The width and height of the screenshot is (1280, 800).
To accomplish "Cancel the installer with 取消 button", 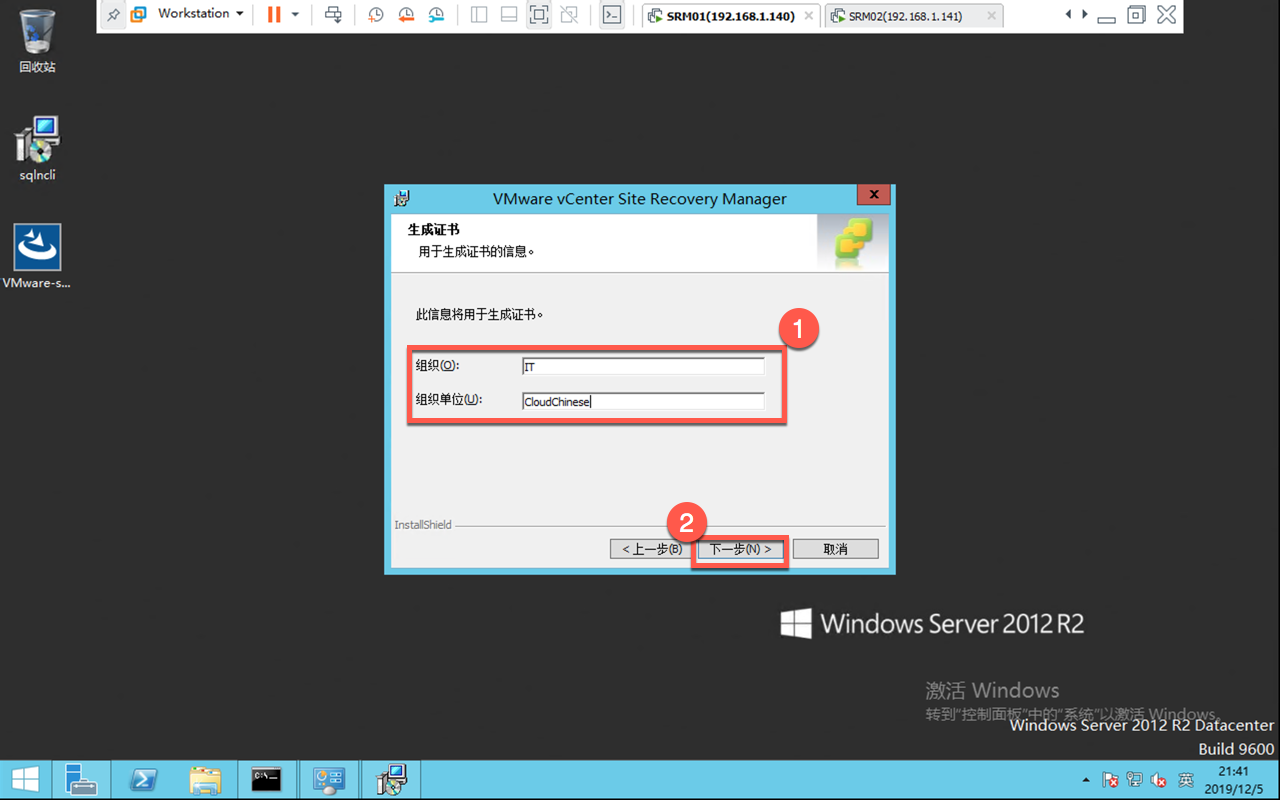I will coord(836,549).
